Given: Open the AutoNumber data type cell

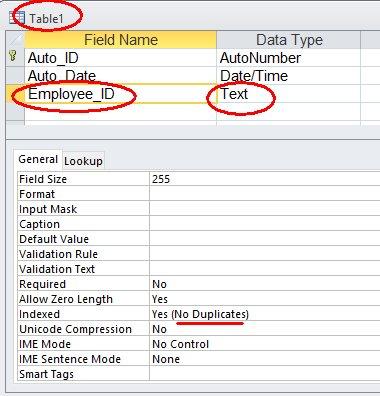Looking at the screenshot, I should (x=289, y=58).
